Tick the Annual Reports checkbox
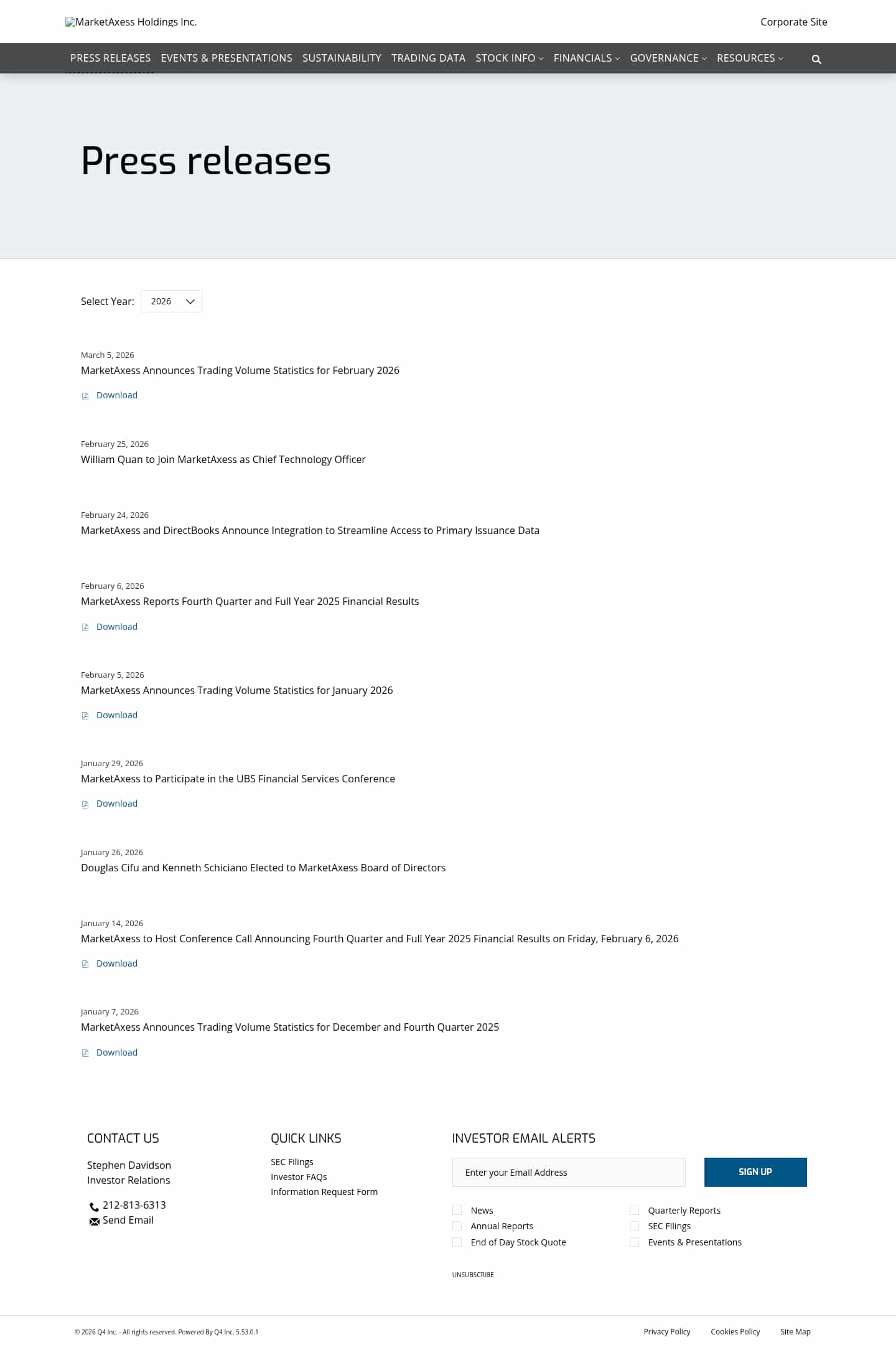 [457, 1225]
